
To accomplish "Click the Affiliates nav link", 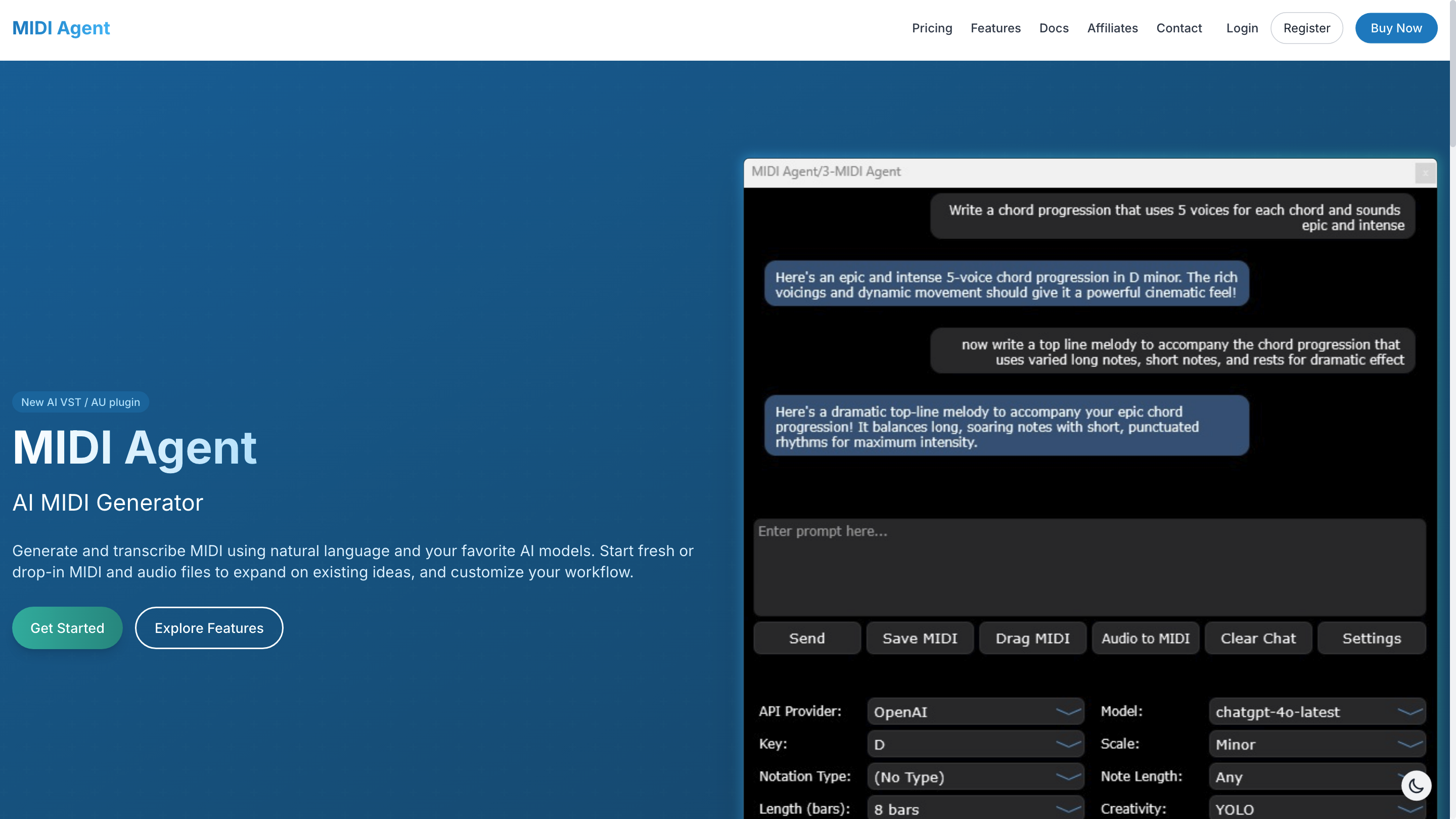I will click(x=1112, y=28).
